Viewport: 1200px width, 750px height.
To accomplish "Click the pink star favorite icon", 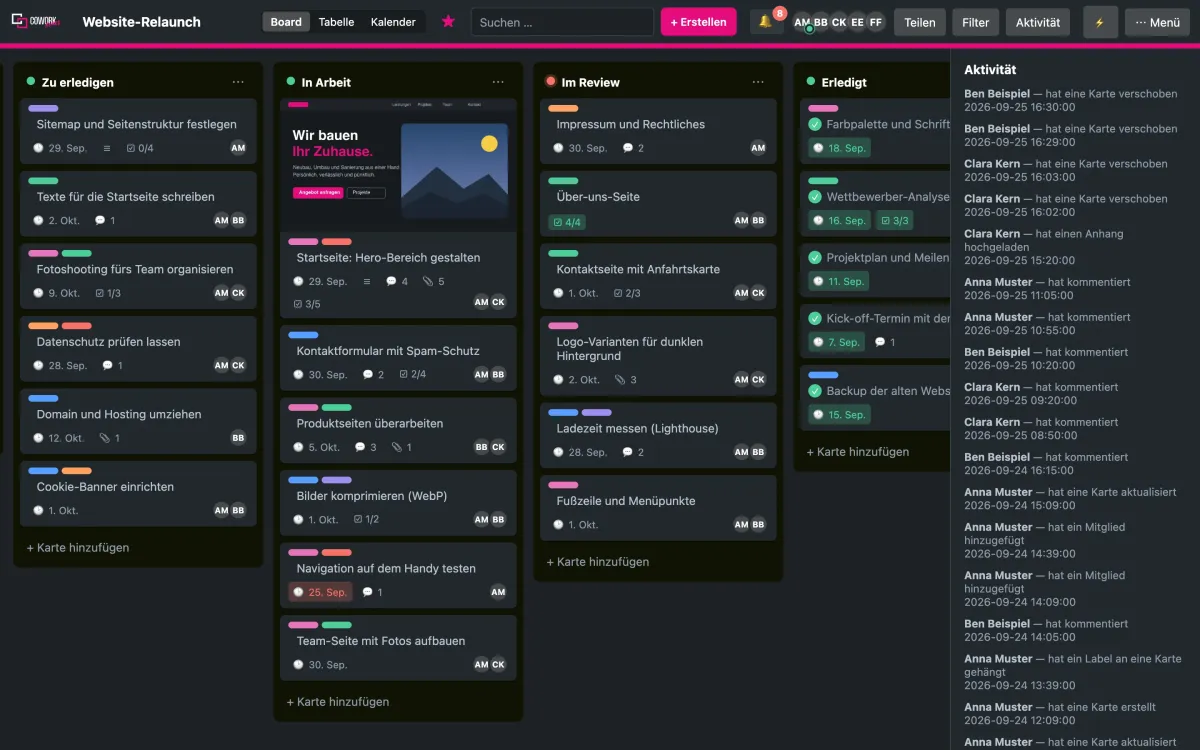I will click(x=448, y=22).
